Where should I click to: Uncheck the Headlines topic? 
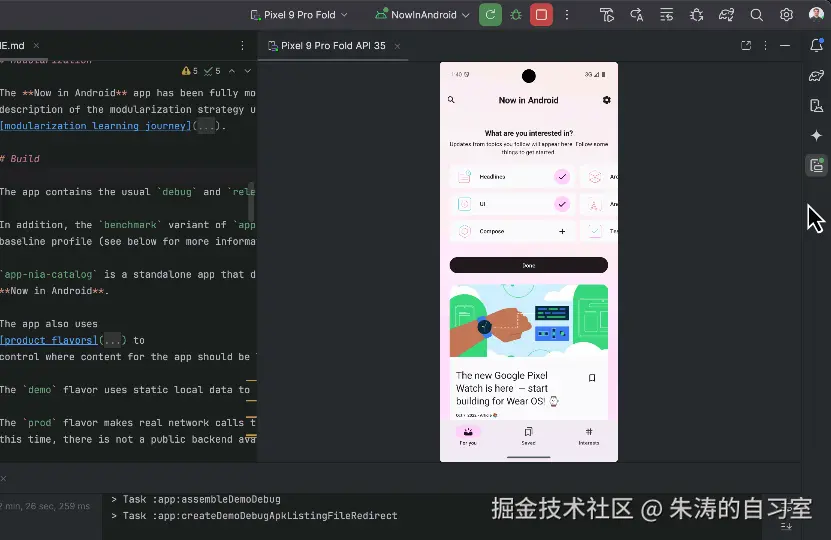coord(562,176)
